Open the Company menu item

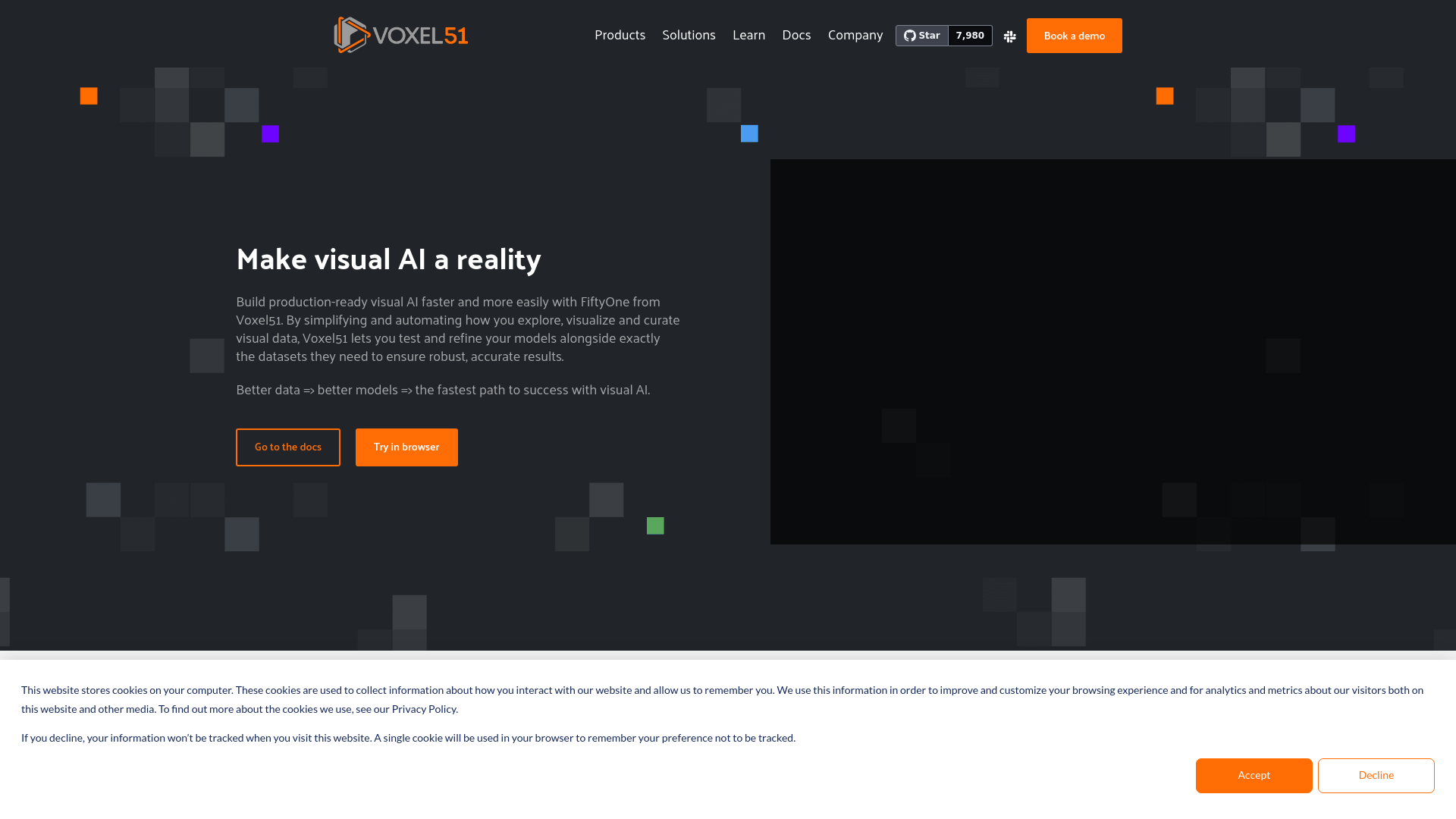pyautogui.click(x=855, y=35)
